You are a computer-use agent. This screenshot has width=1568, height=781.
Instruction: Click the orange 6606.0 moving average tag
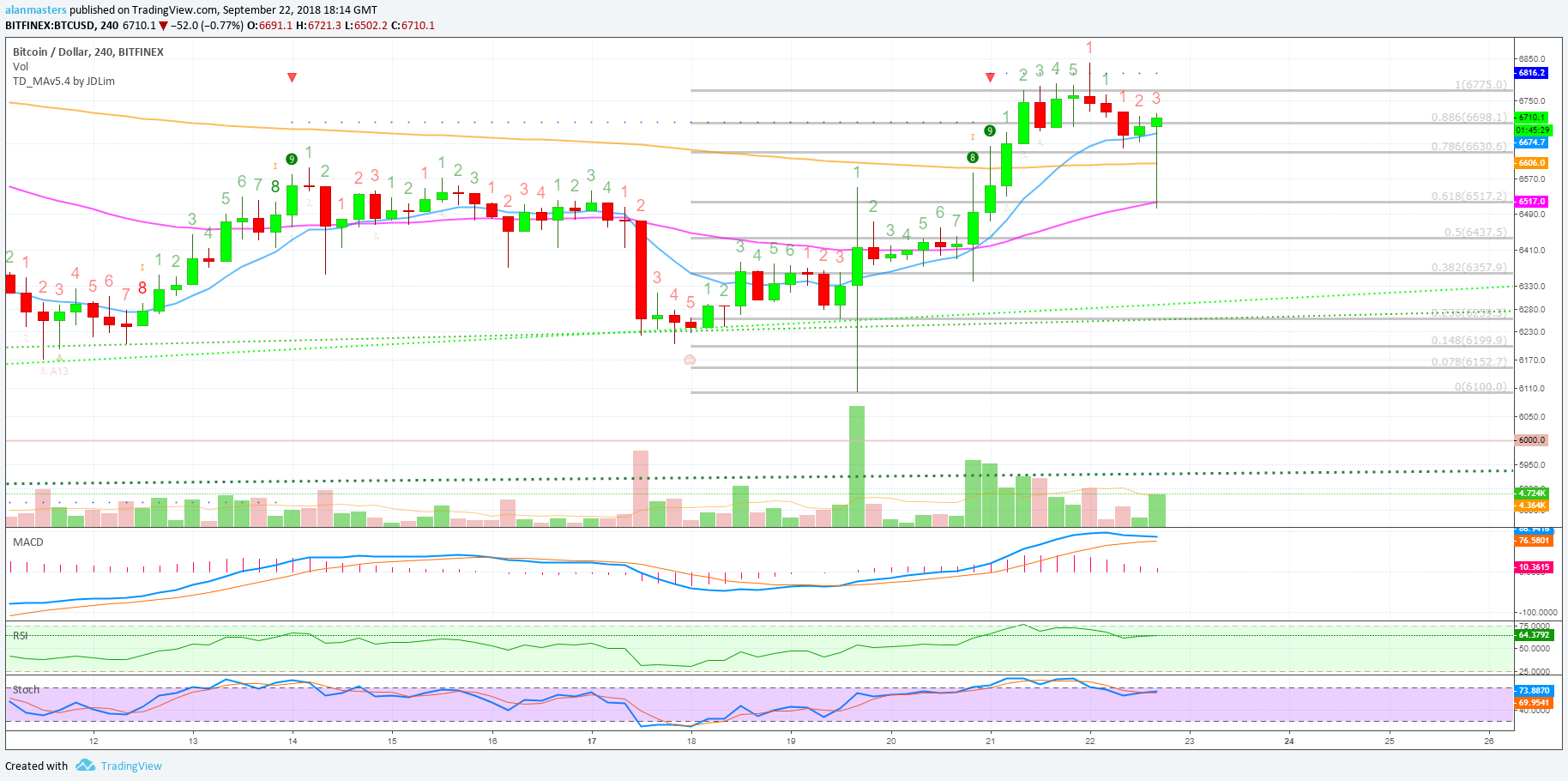pos(1532,163)
